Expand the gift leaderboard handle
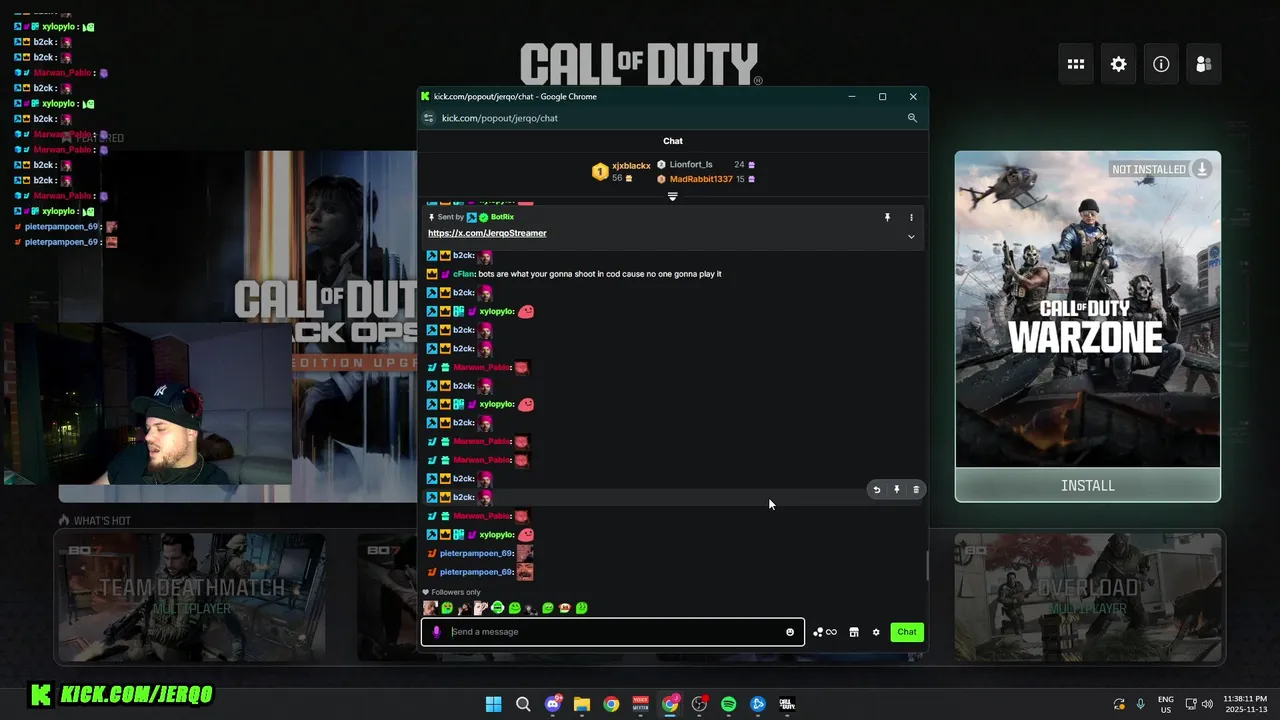 (673, 196)
